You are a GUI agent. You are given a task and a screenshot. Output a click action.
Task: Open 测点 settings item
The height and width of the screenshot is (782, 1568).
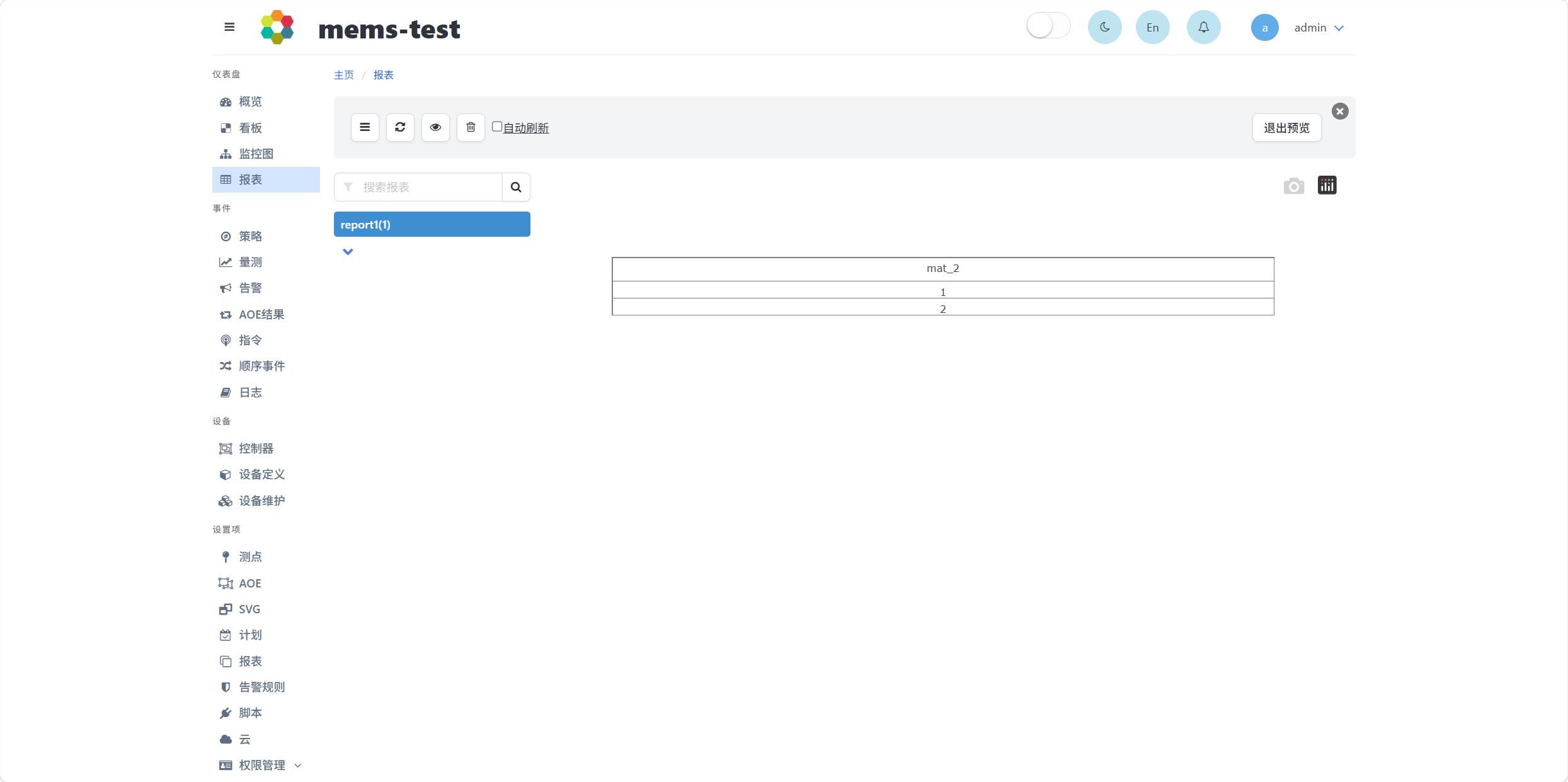click(x=266, y=557)
